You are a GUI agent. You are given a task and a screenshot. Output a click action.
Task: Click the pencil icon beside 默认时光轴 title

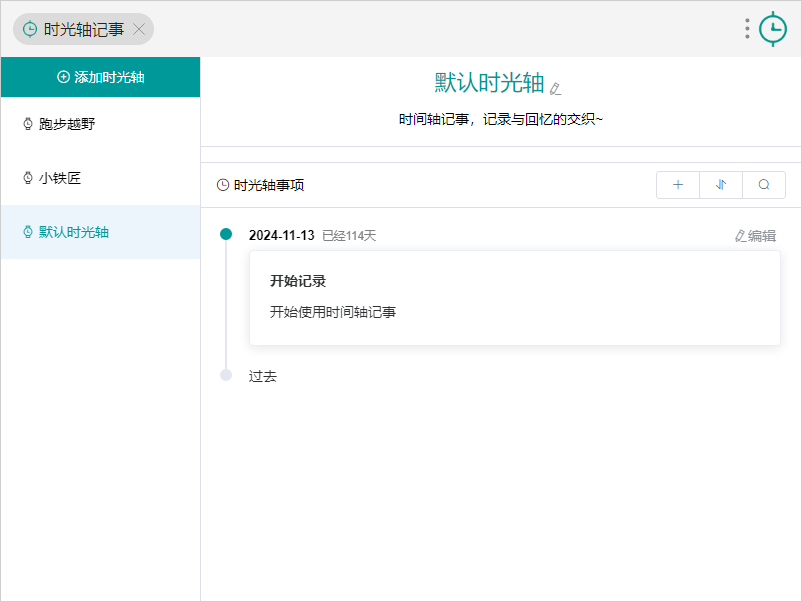click(555, 88)
